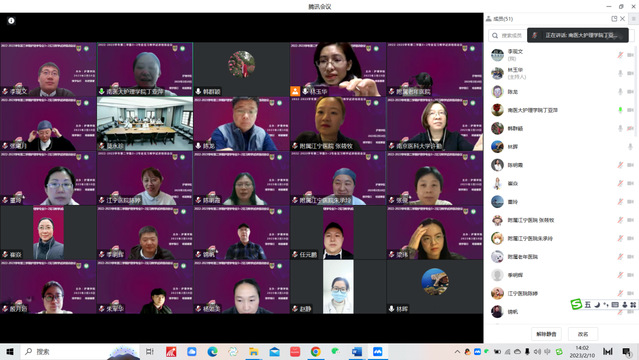
Task: Click the orange contact card icon on 林玉华's tile
Action: [x=295, y=91]
